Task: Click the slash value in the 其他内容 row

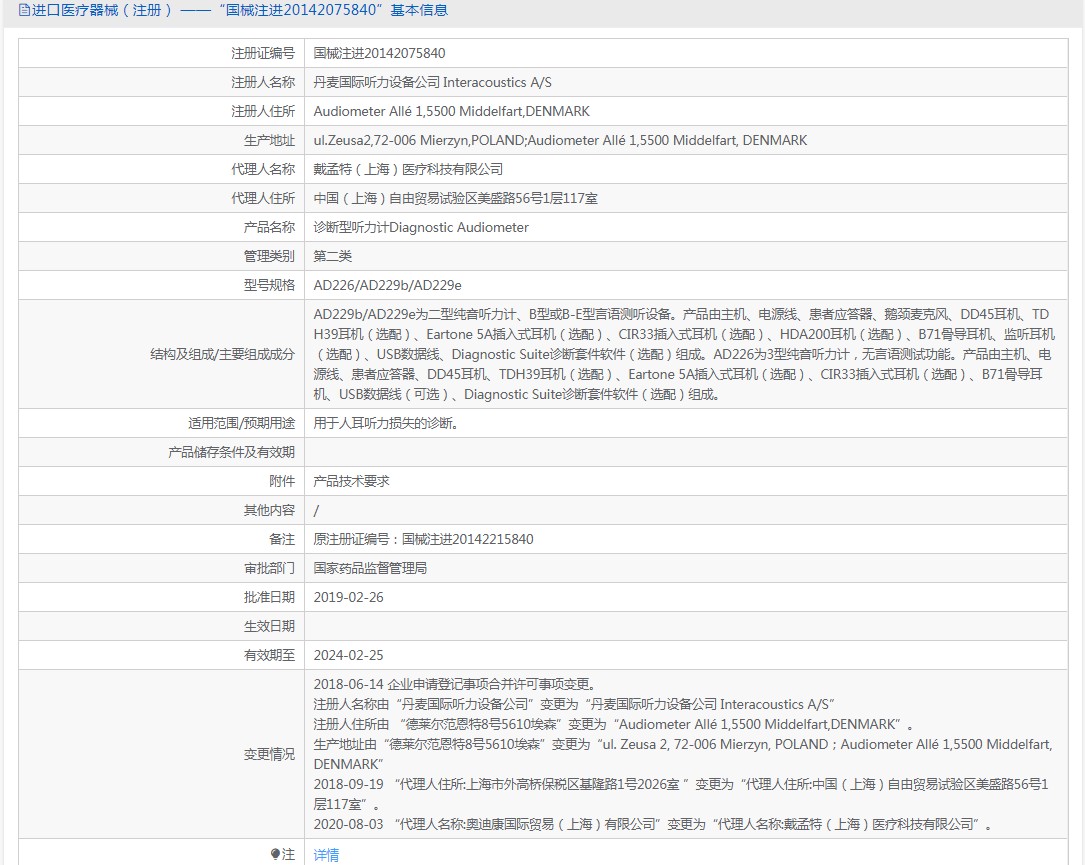Action: 316,511
